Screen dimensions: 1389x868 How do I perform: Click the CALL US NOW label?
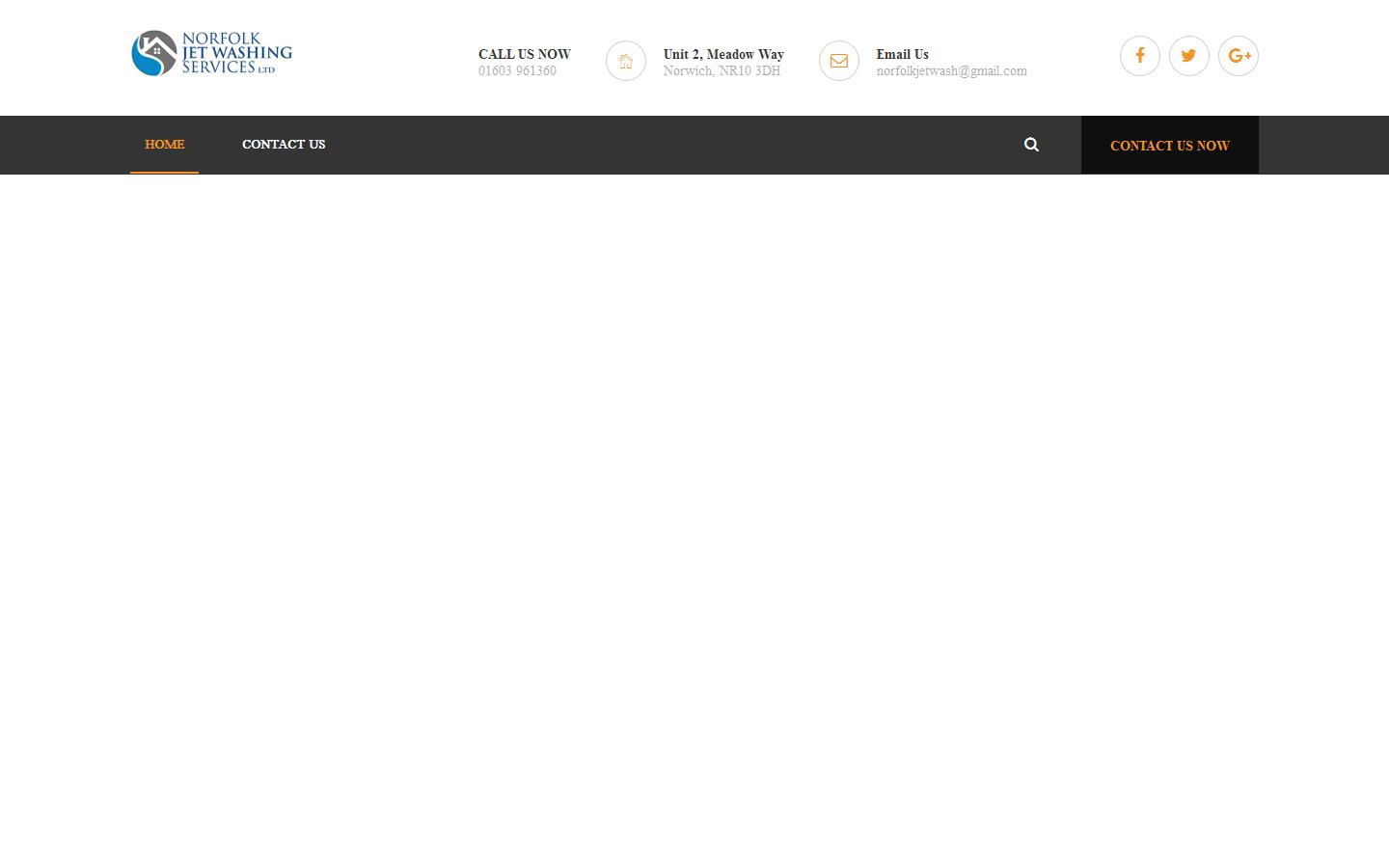point(524,54)
